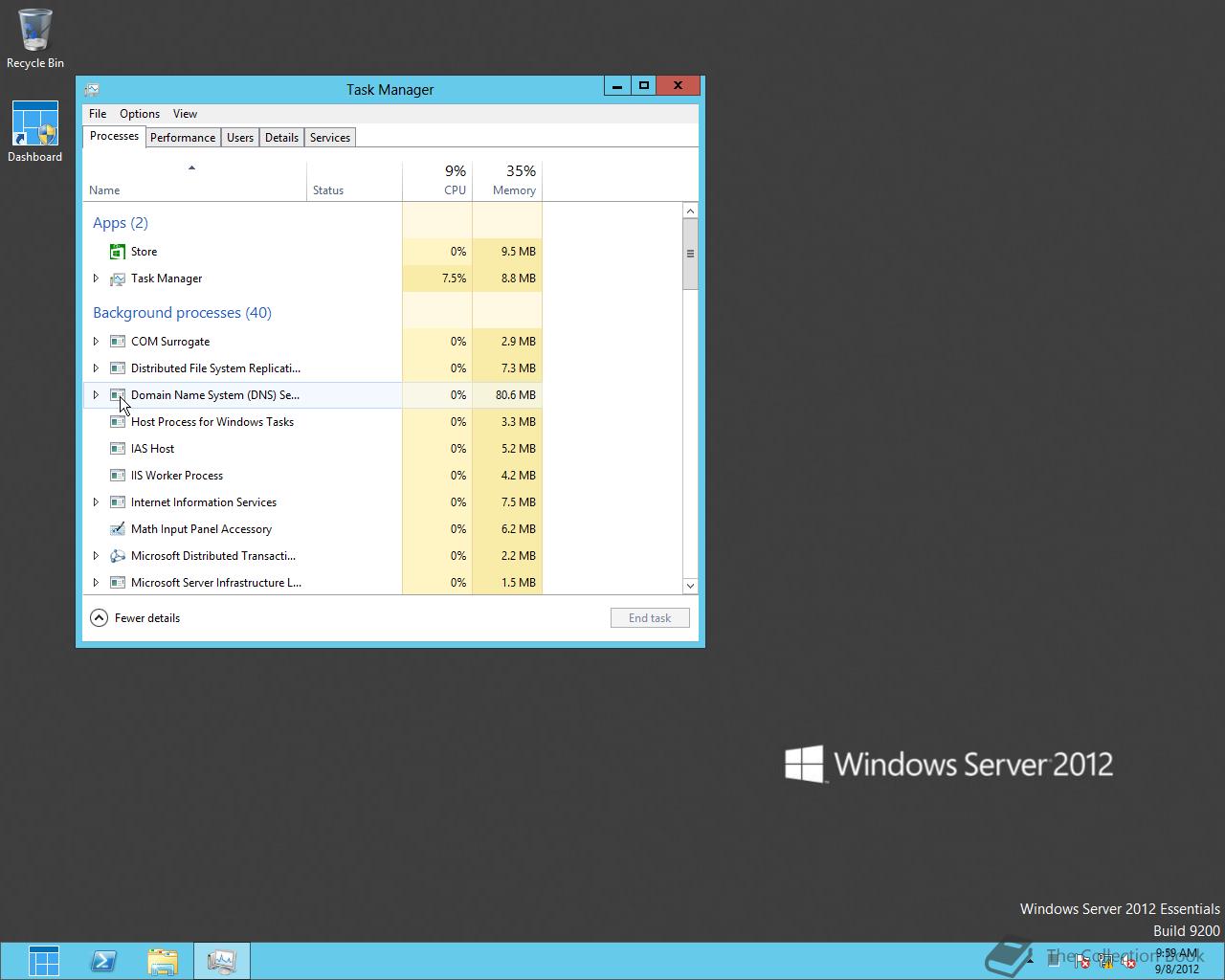Click the process list scrollbar thumb
The width and height of the screenshot is (1225, 980).
pos(690,254)
